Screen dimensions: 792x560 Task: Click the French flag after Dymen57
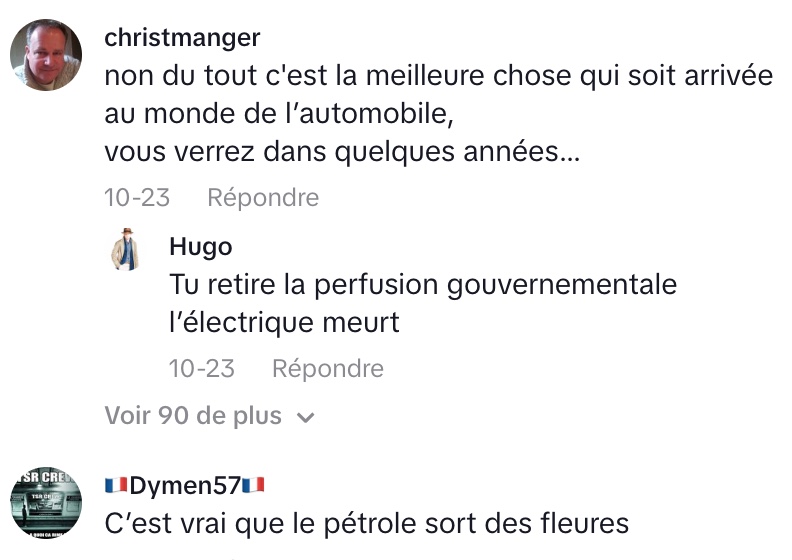(252, 486)
